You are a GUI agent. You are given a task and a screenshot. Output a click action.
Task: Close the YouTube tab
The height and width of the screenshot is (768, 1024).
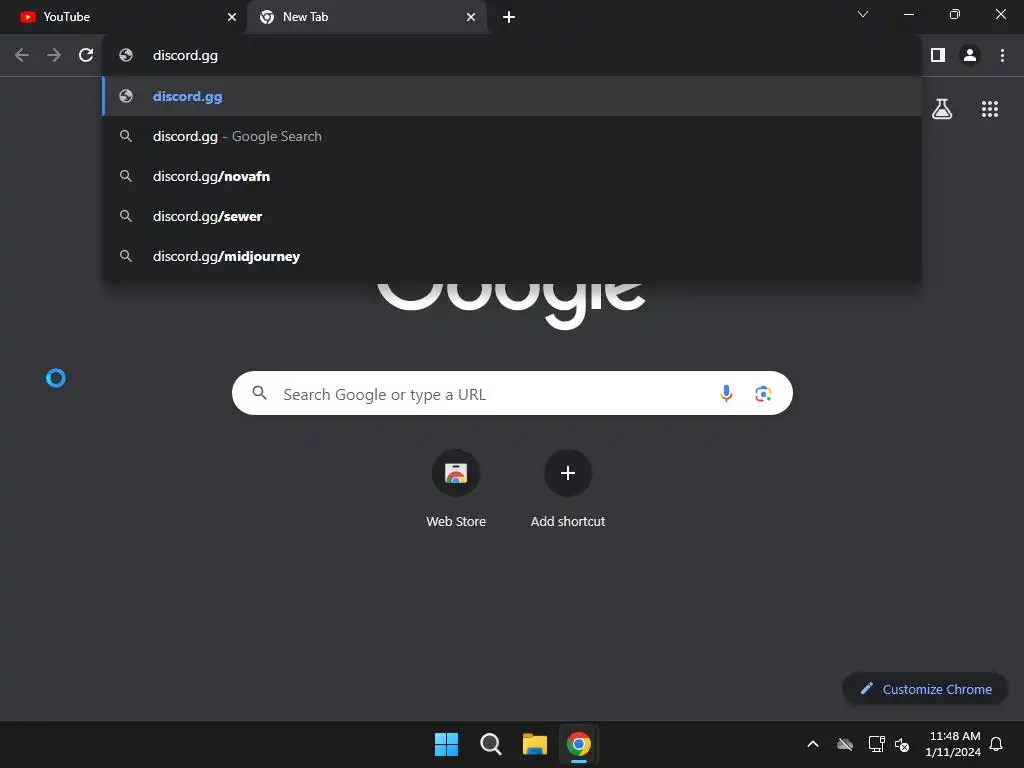click(x=231, y=17)
